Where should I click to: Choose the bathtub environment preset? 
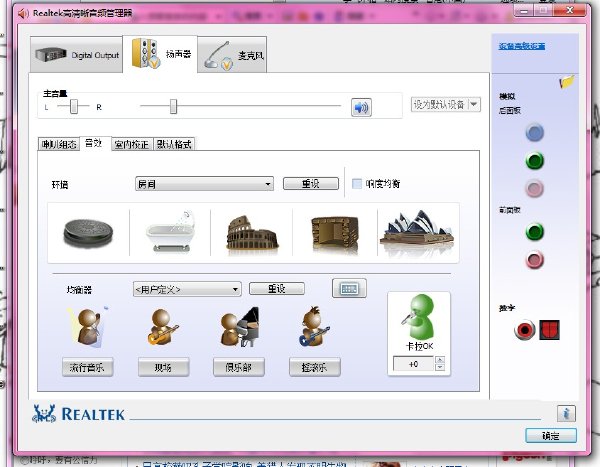170,232
